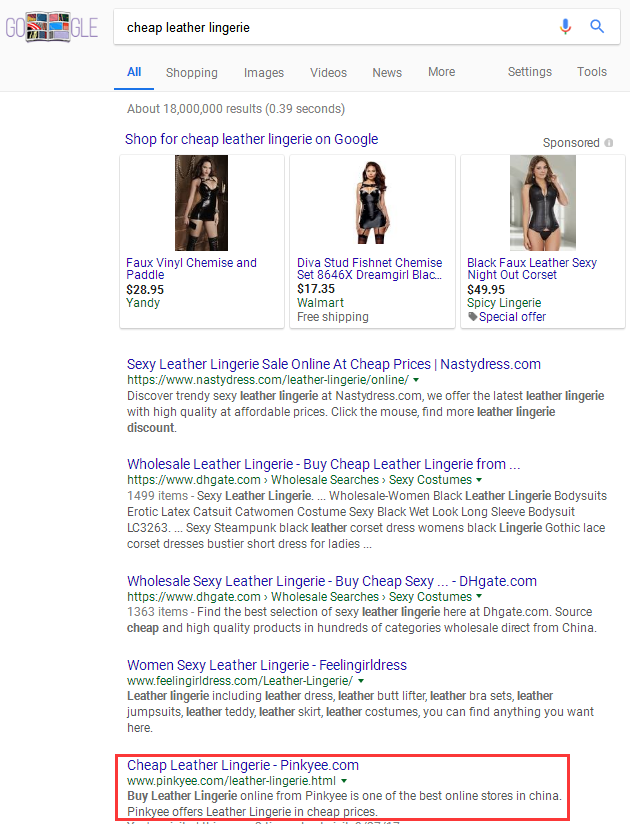Open the More menu
630x824 pixels.
pos(441,72)
